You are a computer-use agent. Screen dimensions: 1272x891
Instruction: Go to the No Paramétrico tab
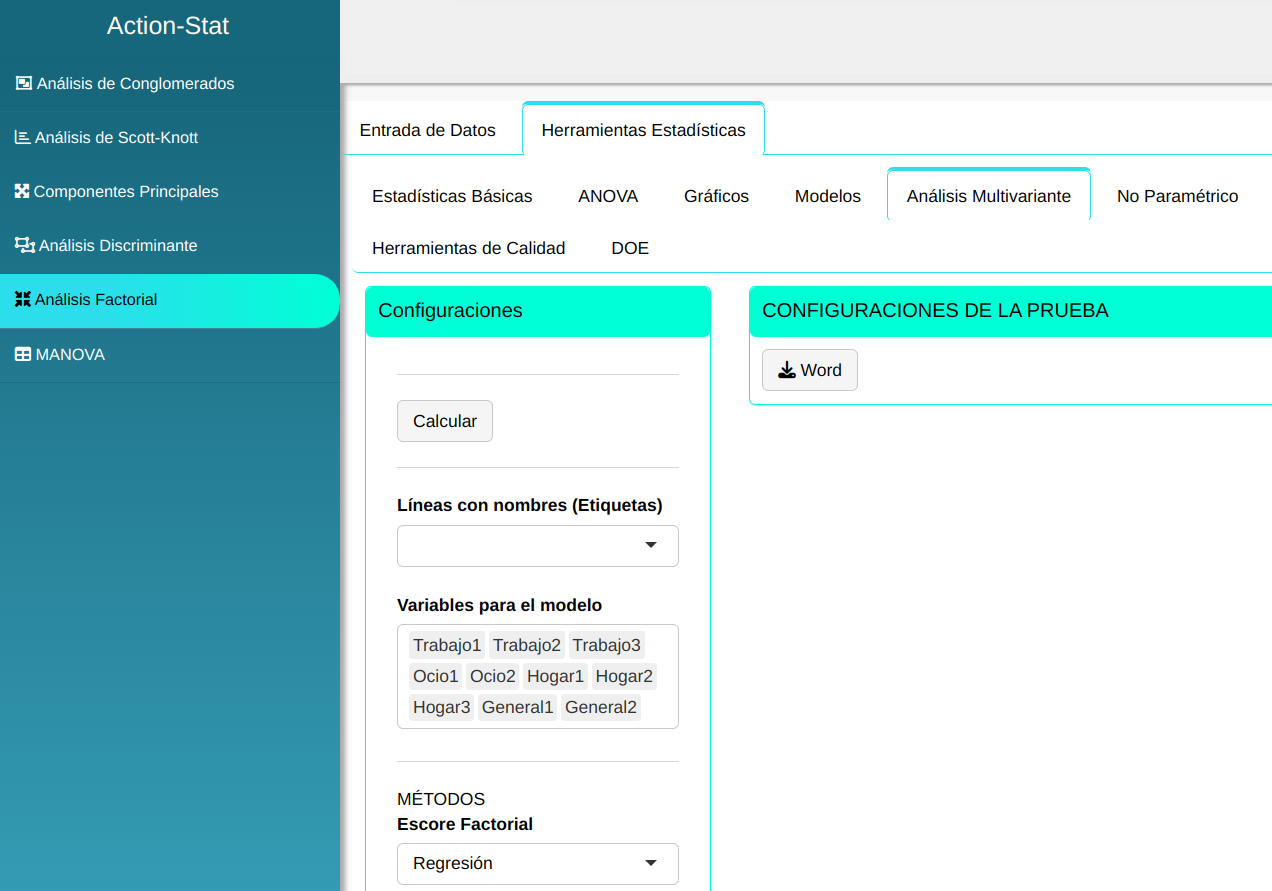[x=1177, y=196]
